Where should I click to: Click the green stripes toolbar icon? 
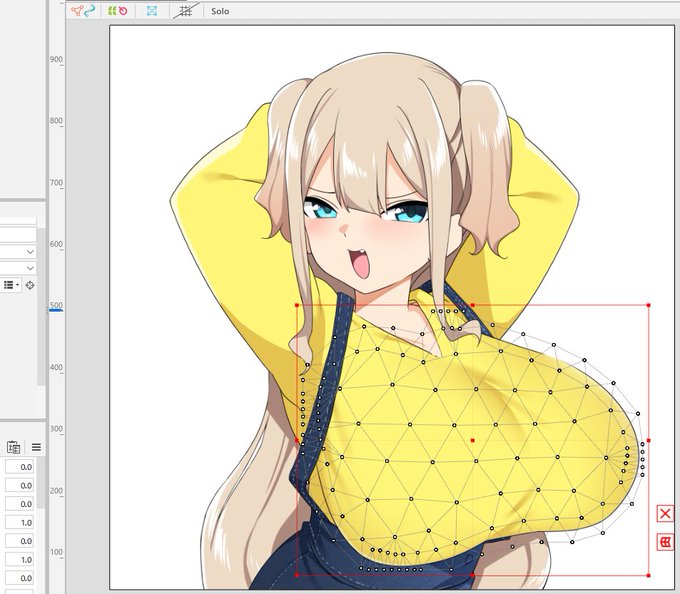tap(112, 11)
